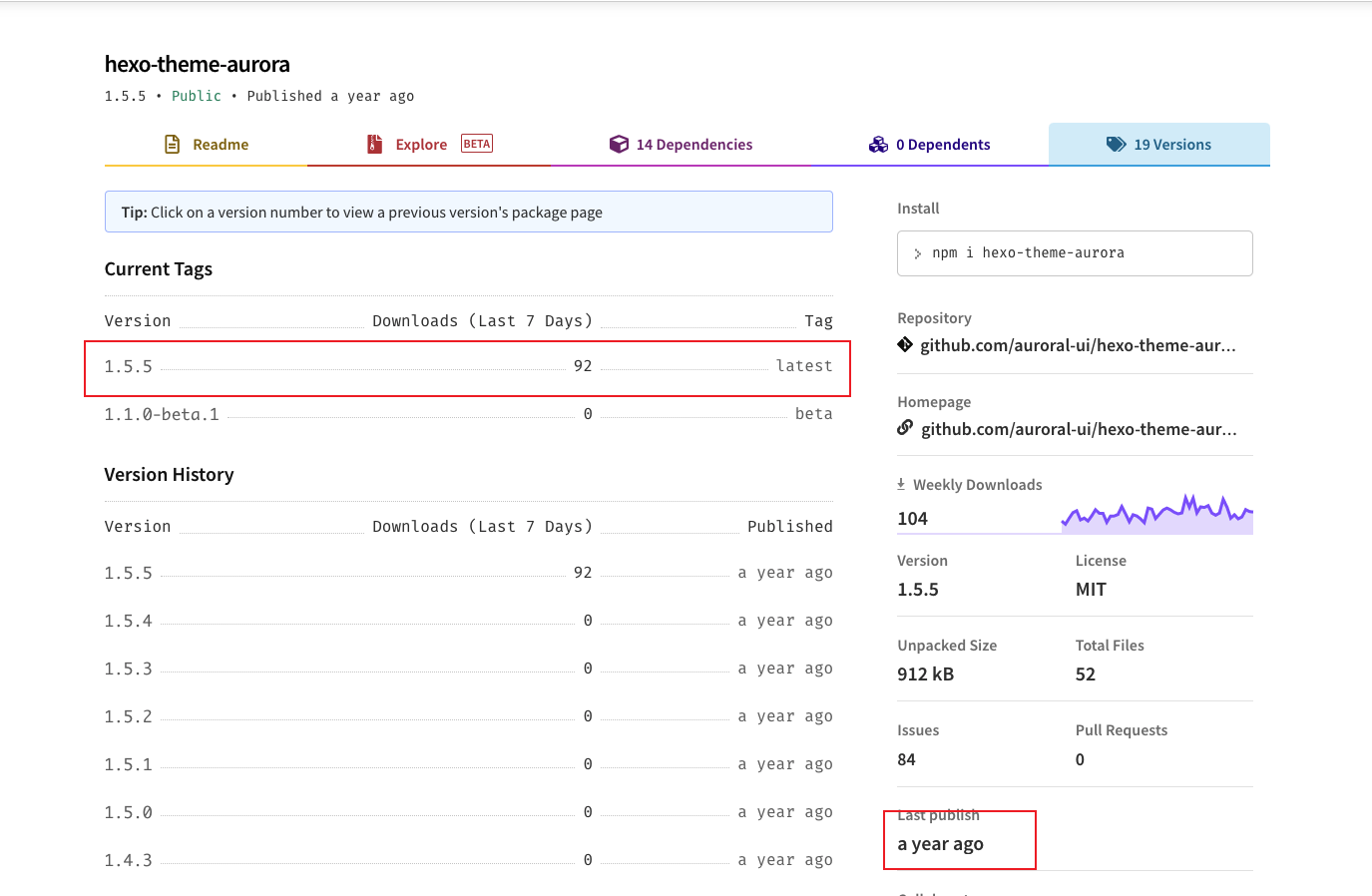Screen dimensions: 1372x896
Task: Click the BETA badge on Explore
Action: pyautogui.click(x=477, y=144)
